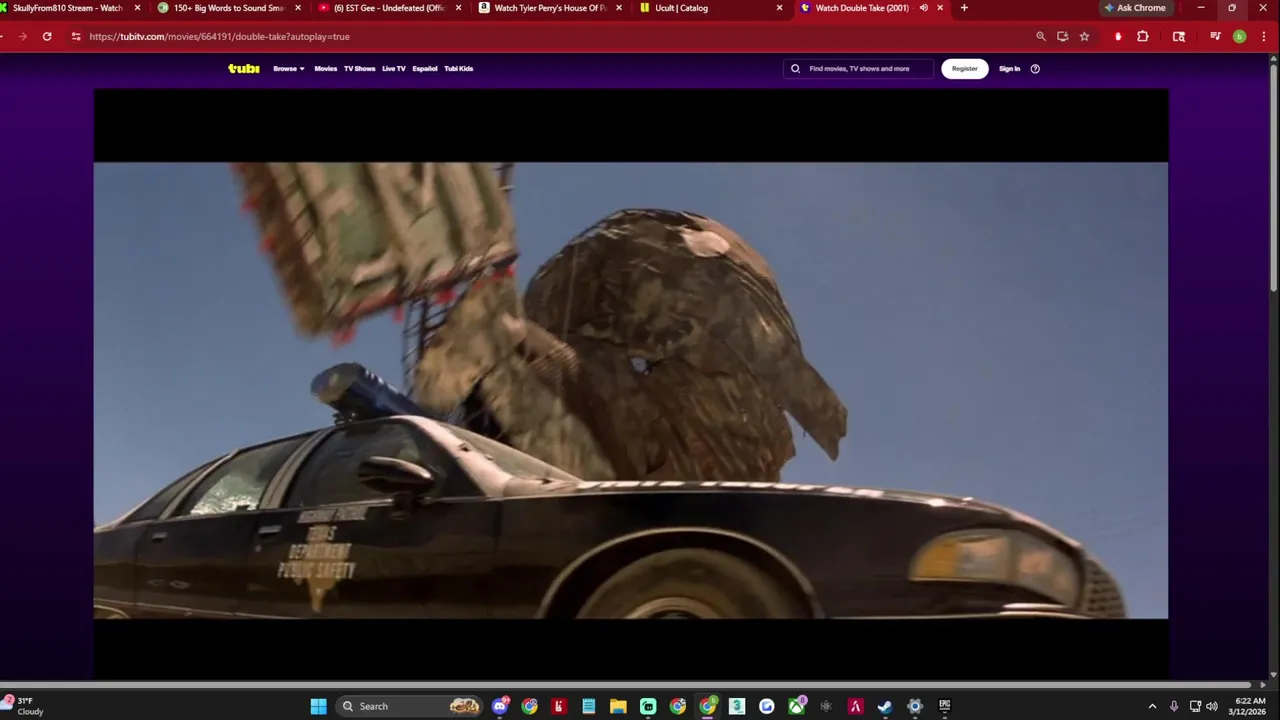This screenshot has height=720, width=1280.
Task: Click the search magnifier icon in Tubi
Action: coord(796,69)
